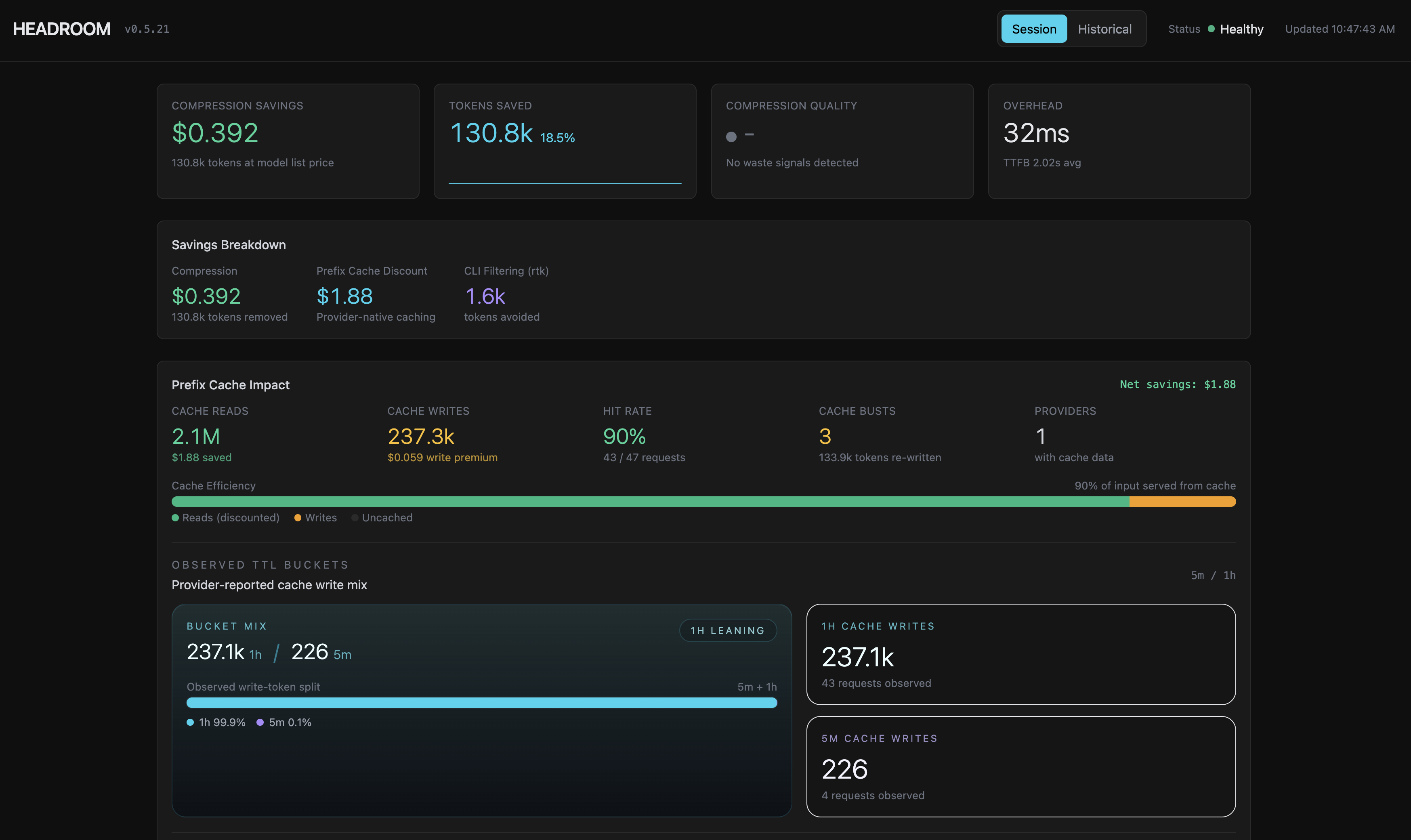Select the Session tab

(x=1033, y=28)
